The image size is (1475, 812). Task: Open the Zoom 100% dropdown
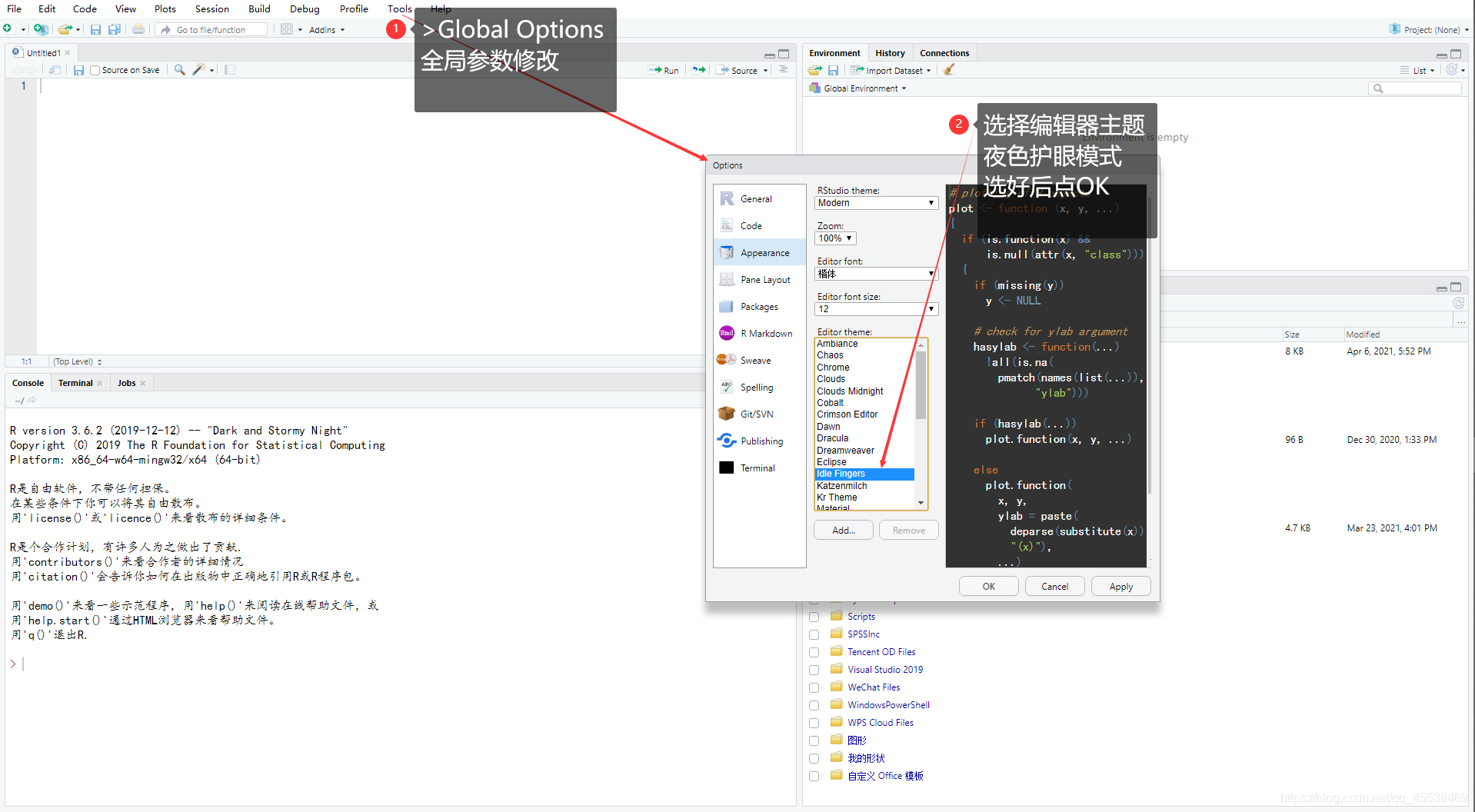835,238
